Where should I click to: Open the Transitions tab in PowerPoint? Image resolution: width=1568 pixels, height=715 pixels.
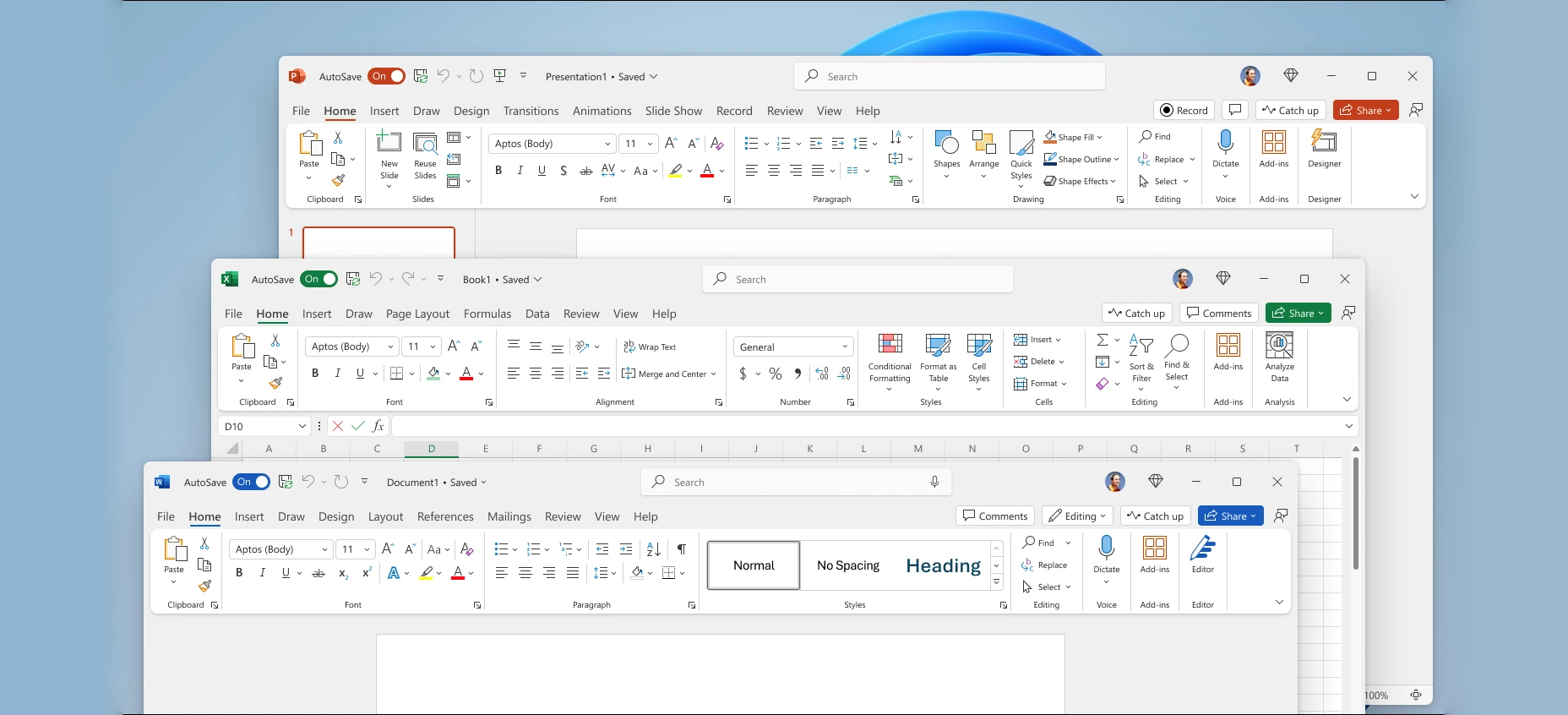531,111
